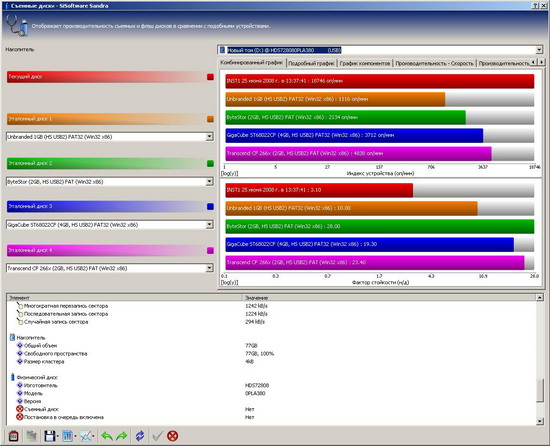Click the Значение column header

pyautogui.click(x=389, y=298)
